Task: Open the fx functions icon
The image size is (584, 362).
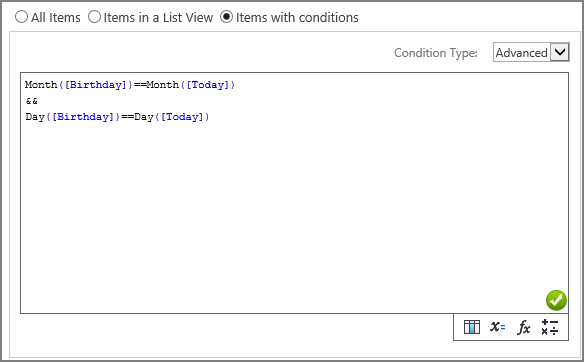Action: (524, 327)
